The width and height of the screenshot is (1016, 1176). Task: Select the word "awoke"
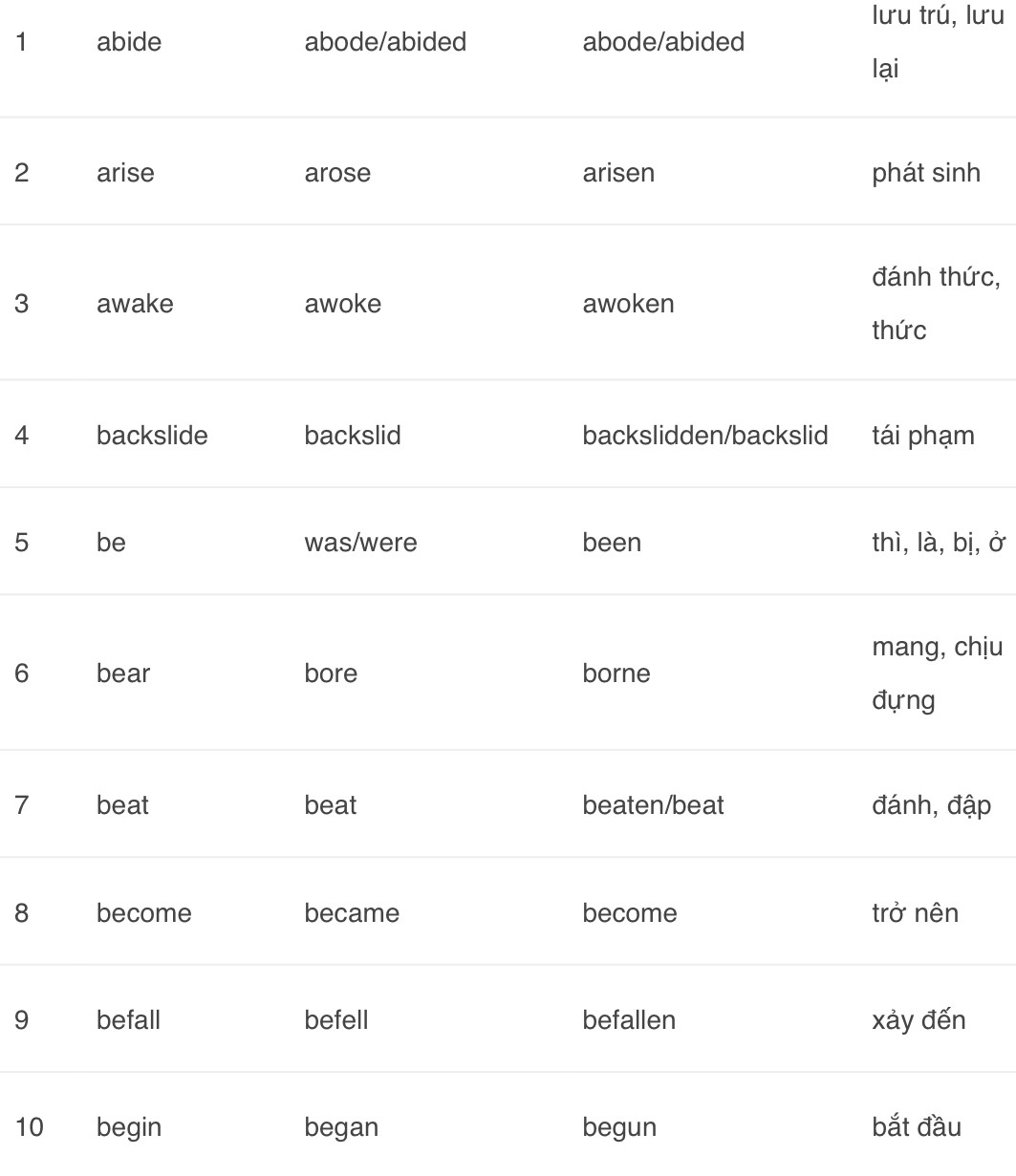342,304
